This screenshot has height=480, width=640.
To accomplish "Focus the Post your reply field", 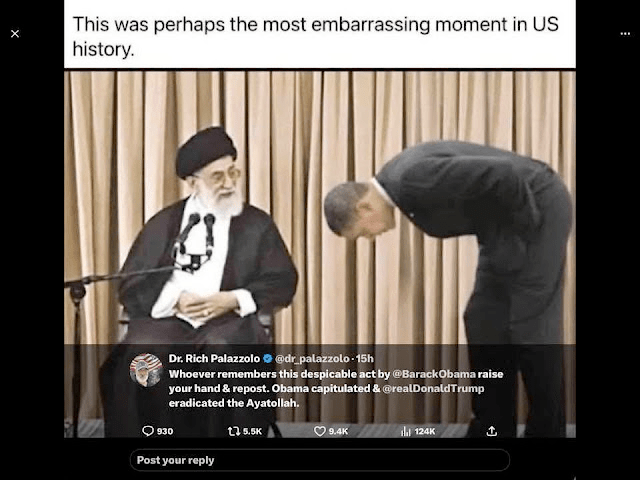I will coord(320,460).
